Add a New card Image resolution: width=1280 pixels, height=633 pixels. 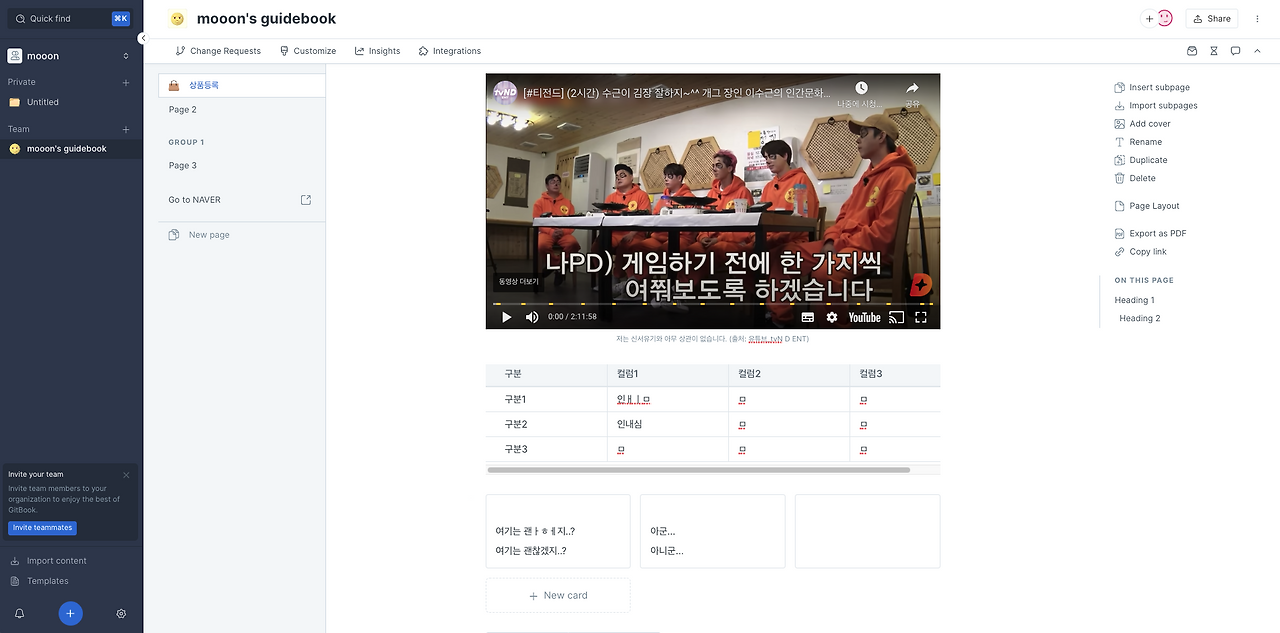[x=558, y=595]
